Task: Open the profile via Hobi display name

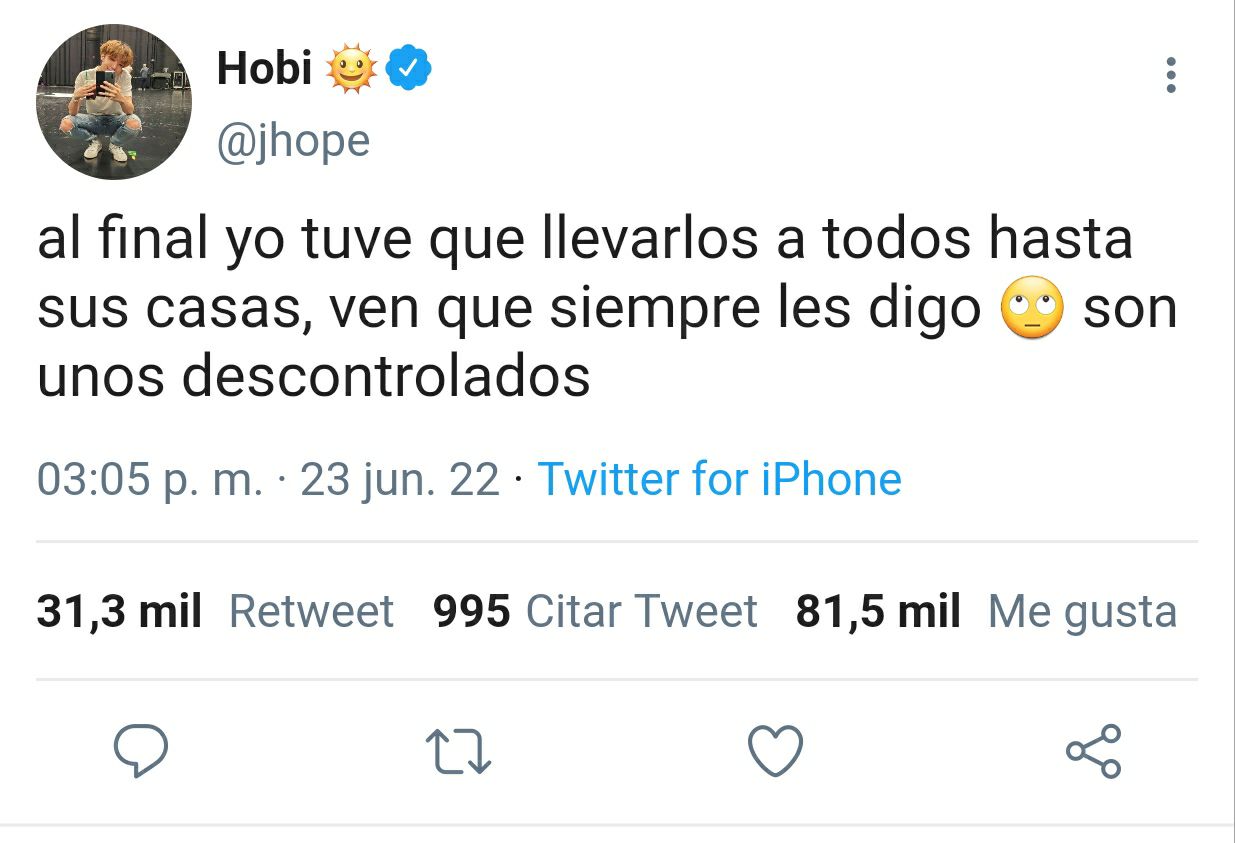Action: (x=264, y=69)
